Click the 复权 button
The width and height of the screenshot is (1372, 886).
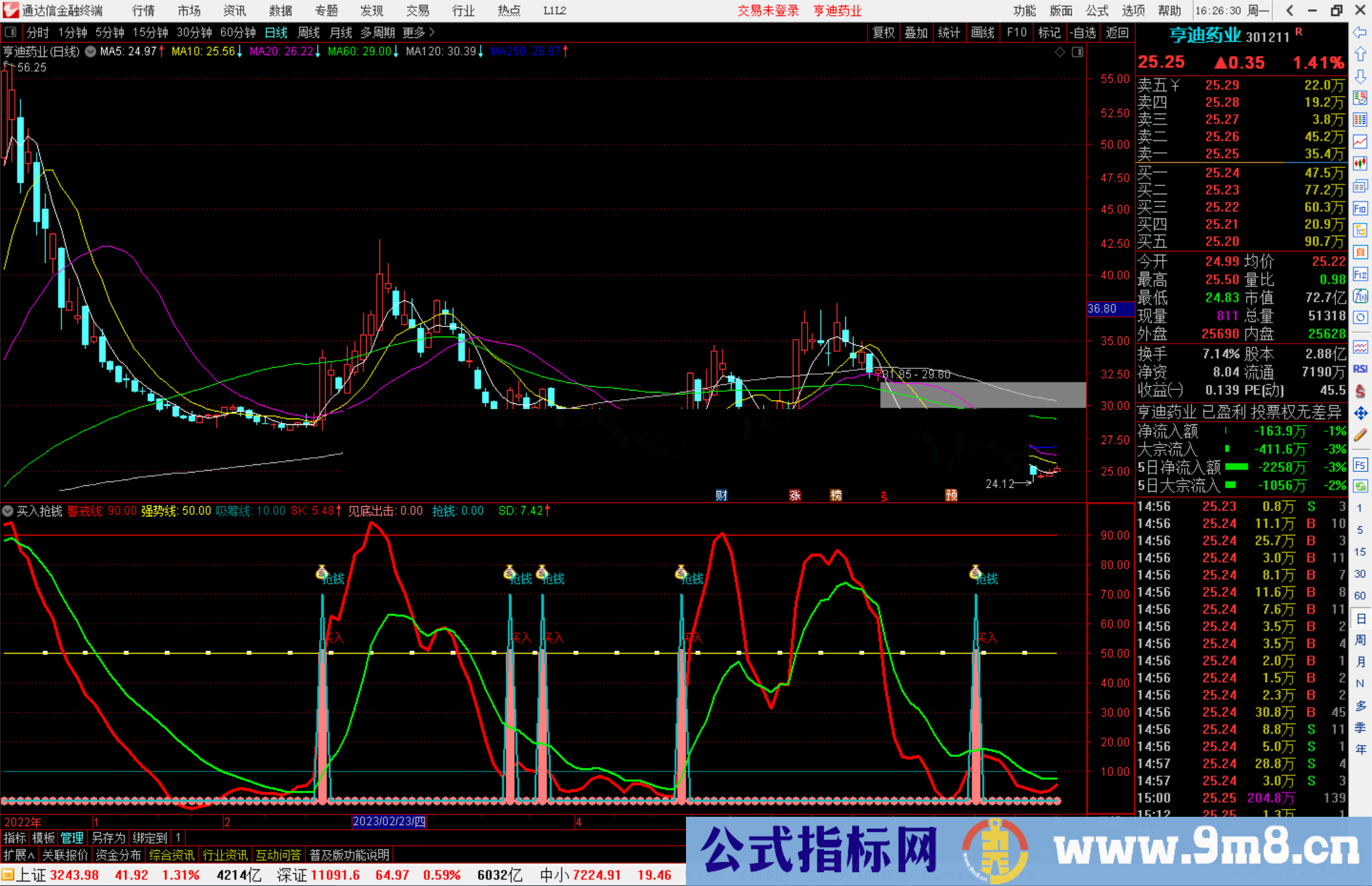tap(884, 32)
